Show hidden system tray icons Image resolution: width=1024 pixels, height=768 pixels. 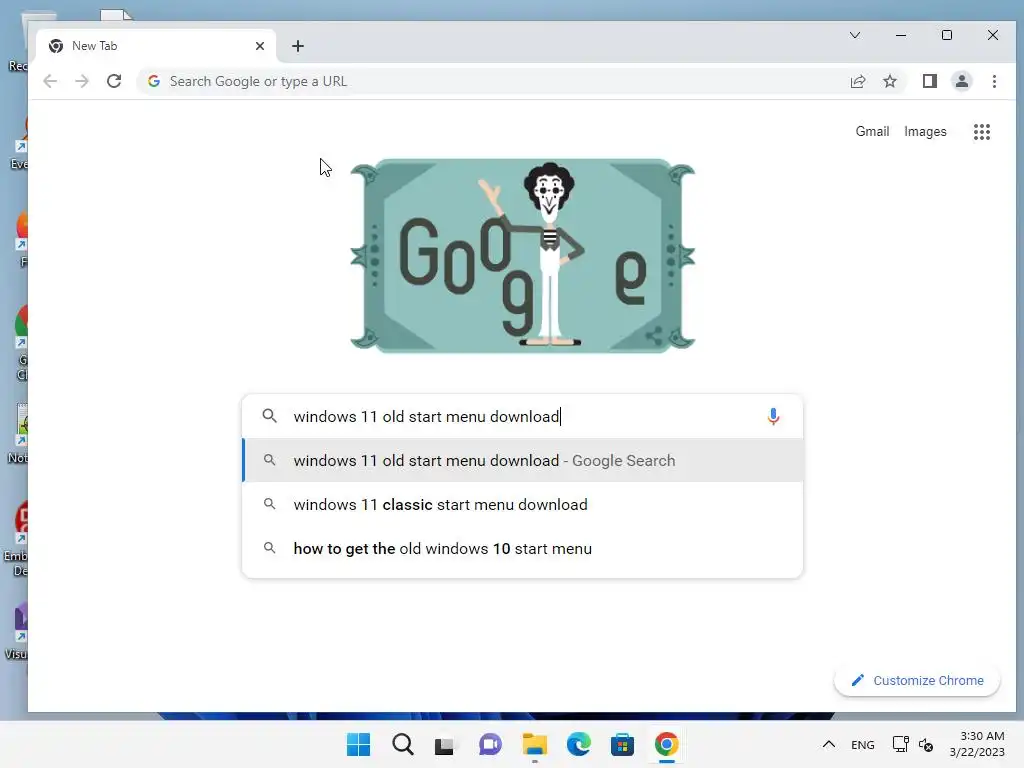point(828,744)
